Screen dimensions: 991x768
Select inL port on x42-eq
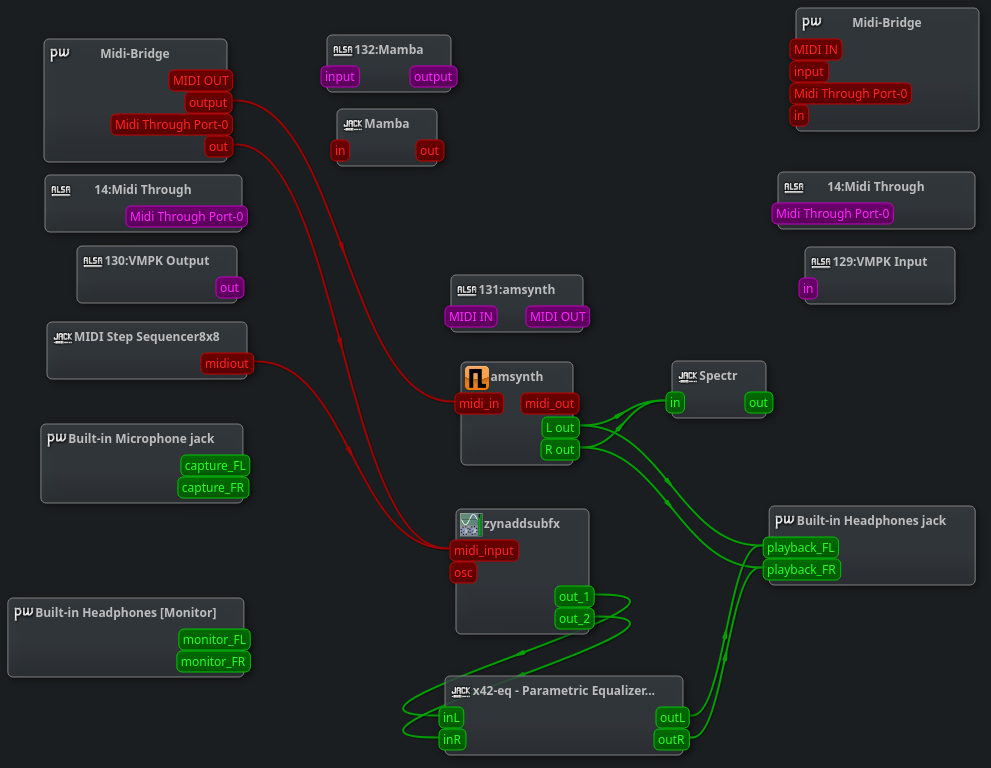click(x=451, y=717)
